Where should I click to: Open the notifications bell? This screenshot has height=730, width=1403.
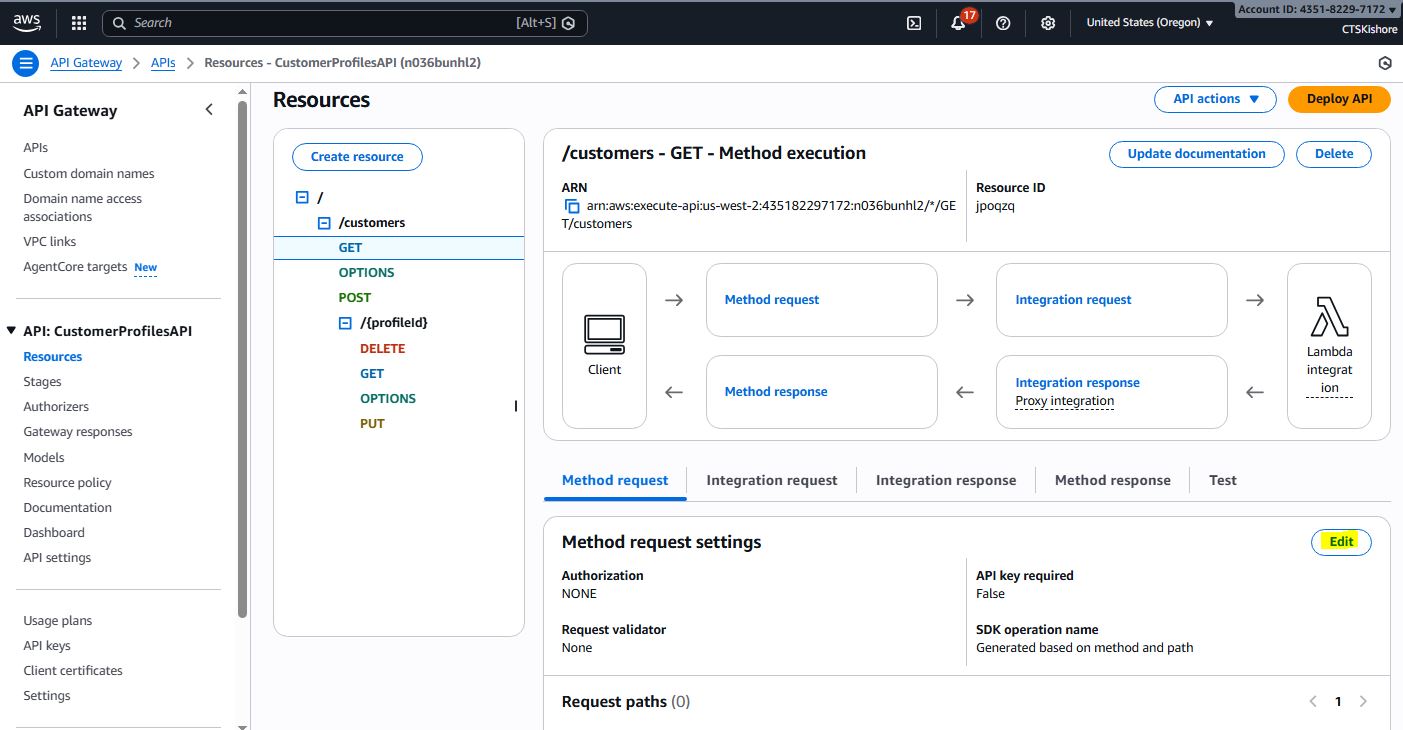(x=958, y=23)
